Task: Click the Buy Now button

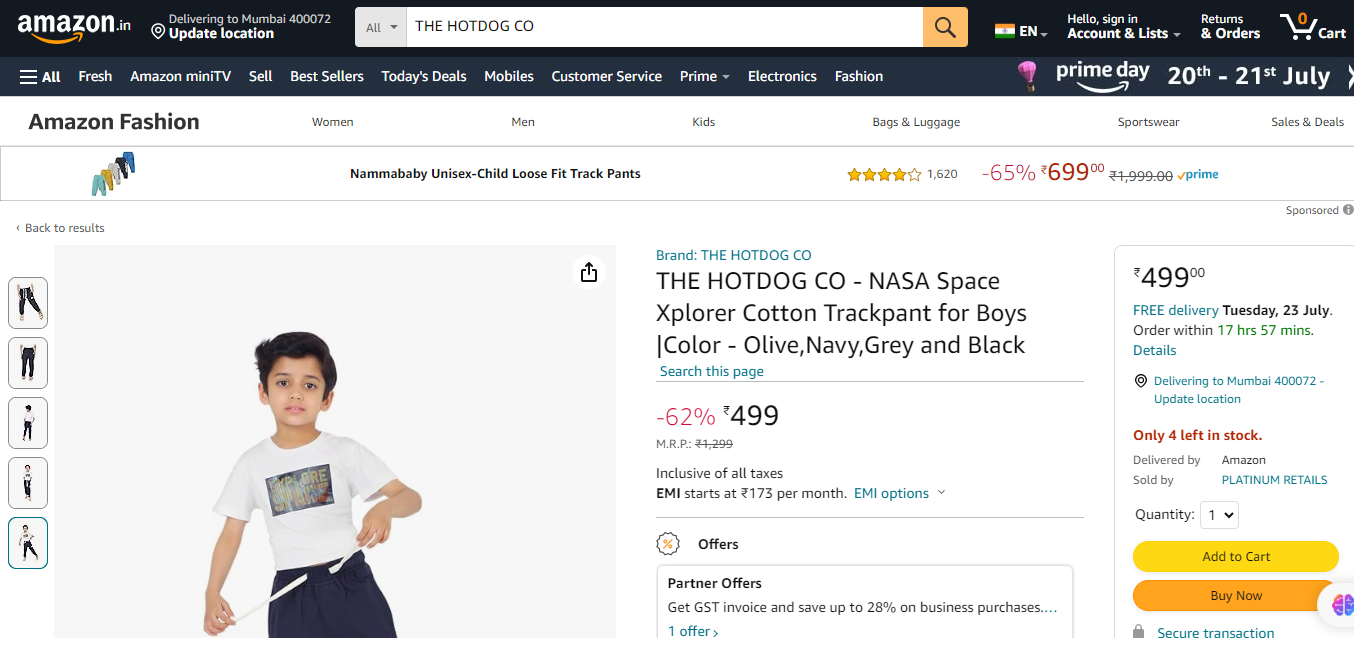Action: click(1235, 596)
